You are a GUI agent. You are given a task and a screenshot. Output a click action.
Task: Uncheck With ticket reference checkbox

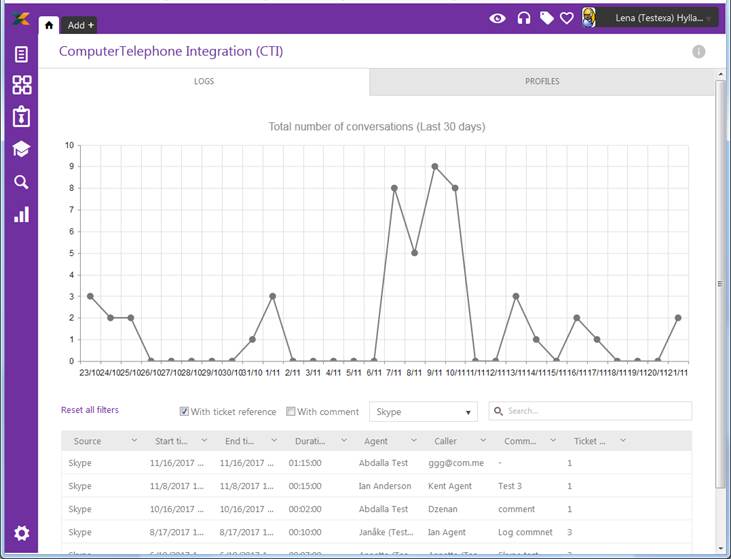click(x=185, y=412)
